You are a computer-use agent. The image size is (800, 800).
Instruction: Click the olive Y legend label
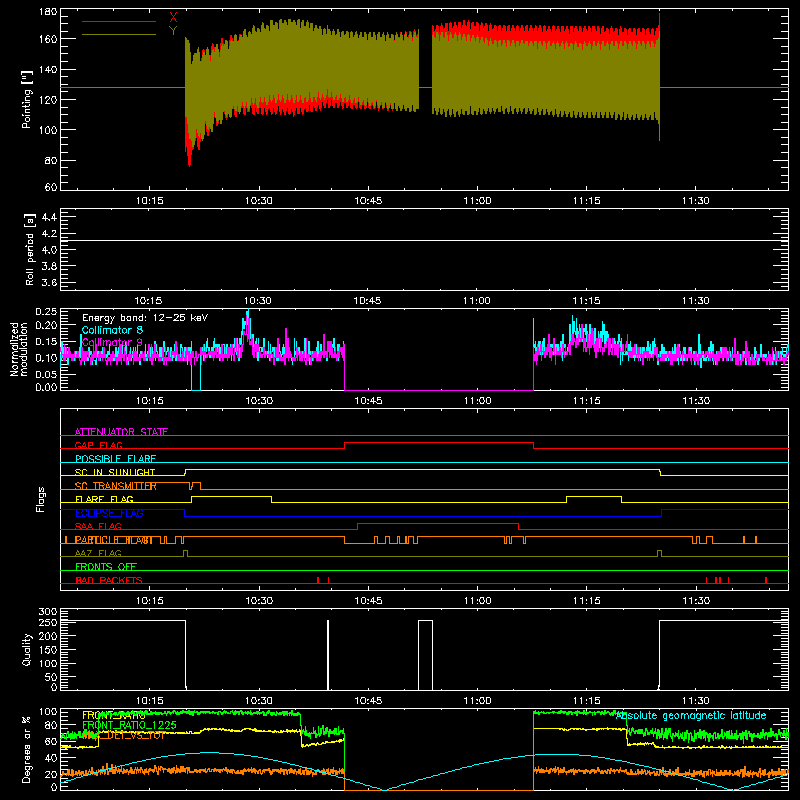(x=173, y=31)
